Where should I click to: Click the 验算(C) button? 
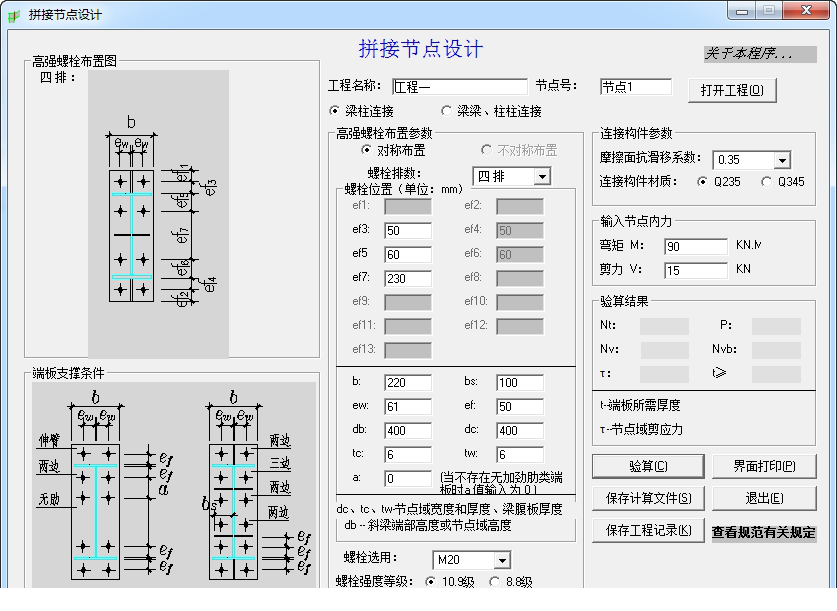click(648, 466)
